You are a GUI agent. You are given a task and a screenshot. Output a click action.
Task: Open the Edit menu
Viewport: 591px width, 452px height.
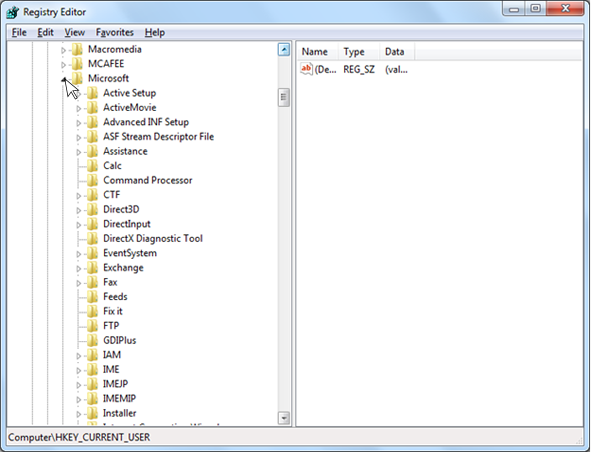pyautogui.click(x=45, y=32)
